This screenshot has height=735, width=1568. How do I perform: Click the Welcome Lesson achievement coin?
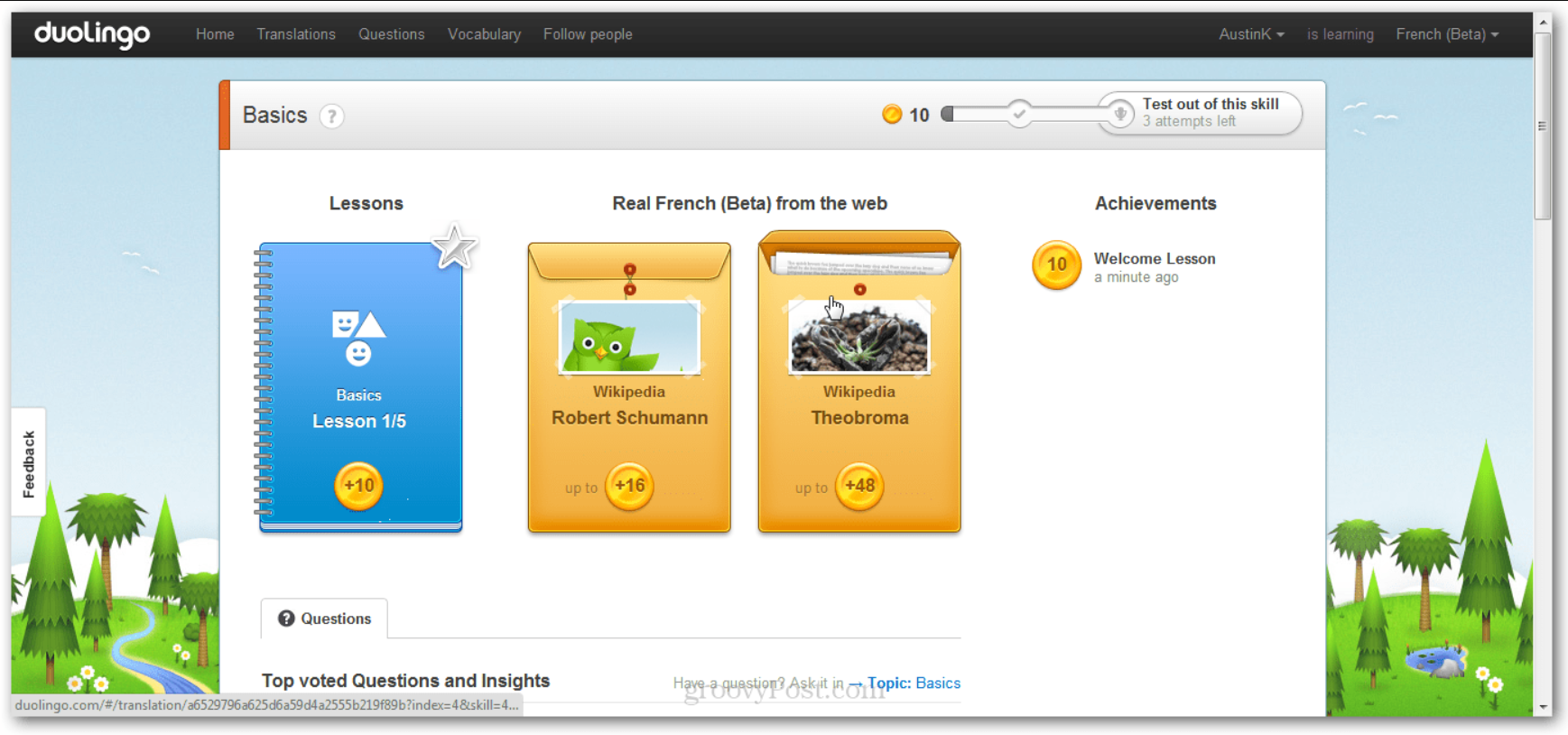coord(1056,265)
